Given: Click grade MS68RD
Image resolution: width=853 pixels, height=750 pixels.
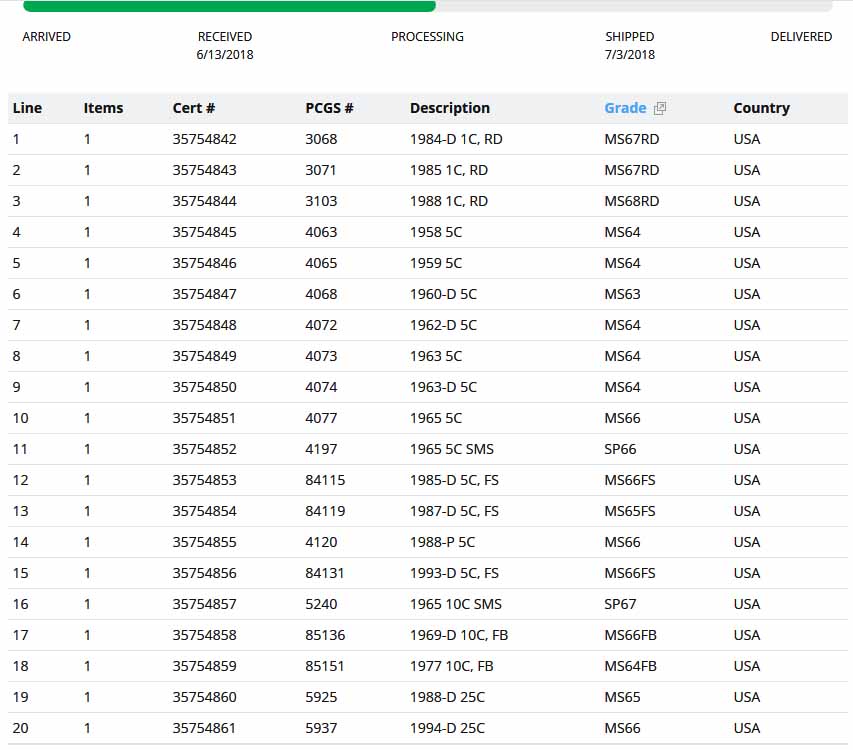Looking at the screenshot, I should click(x=632, y=201).
